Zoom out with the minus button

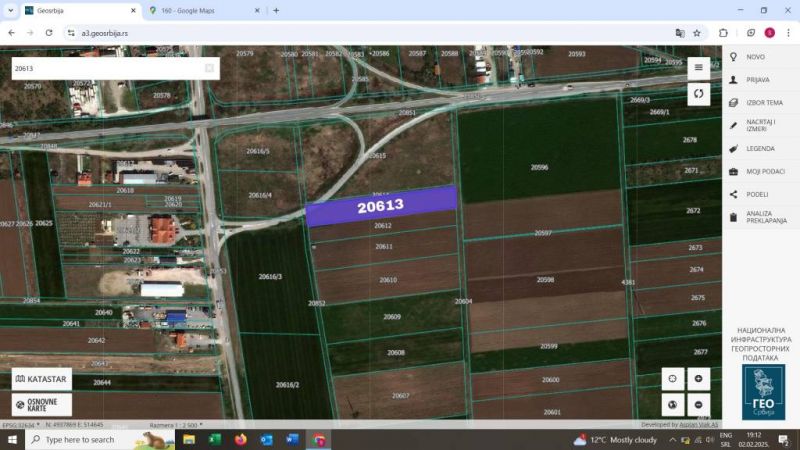click(698, 404)
